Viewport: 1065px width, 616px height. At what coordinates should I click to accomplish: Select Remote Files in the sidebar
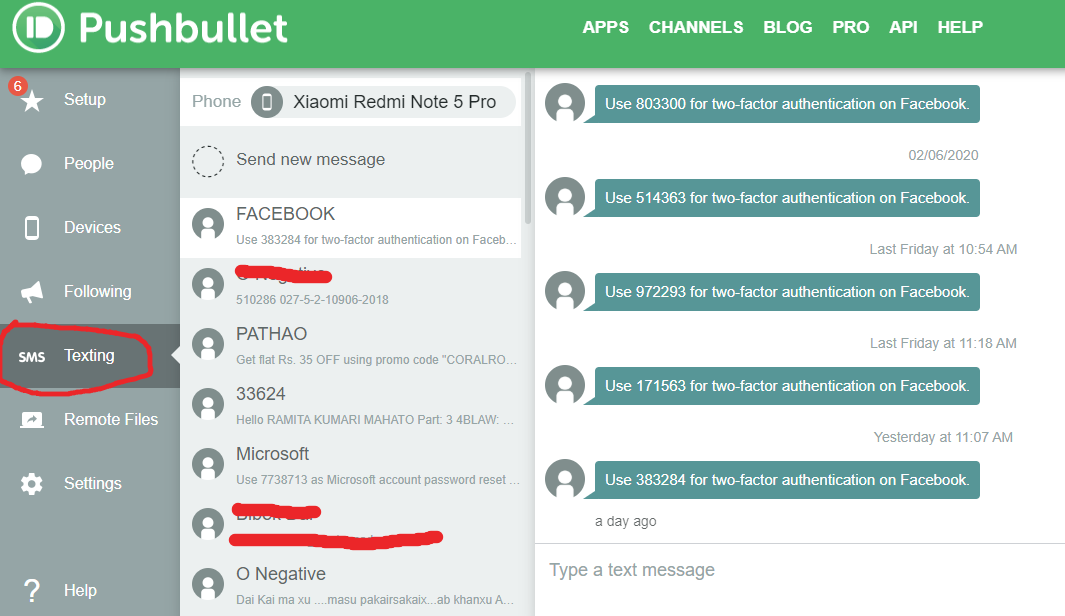[90, 420]
